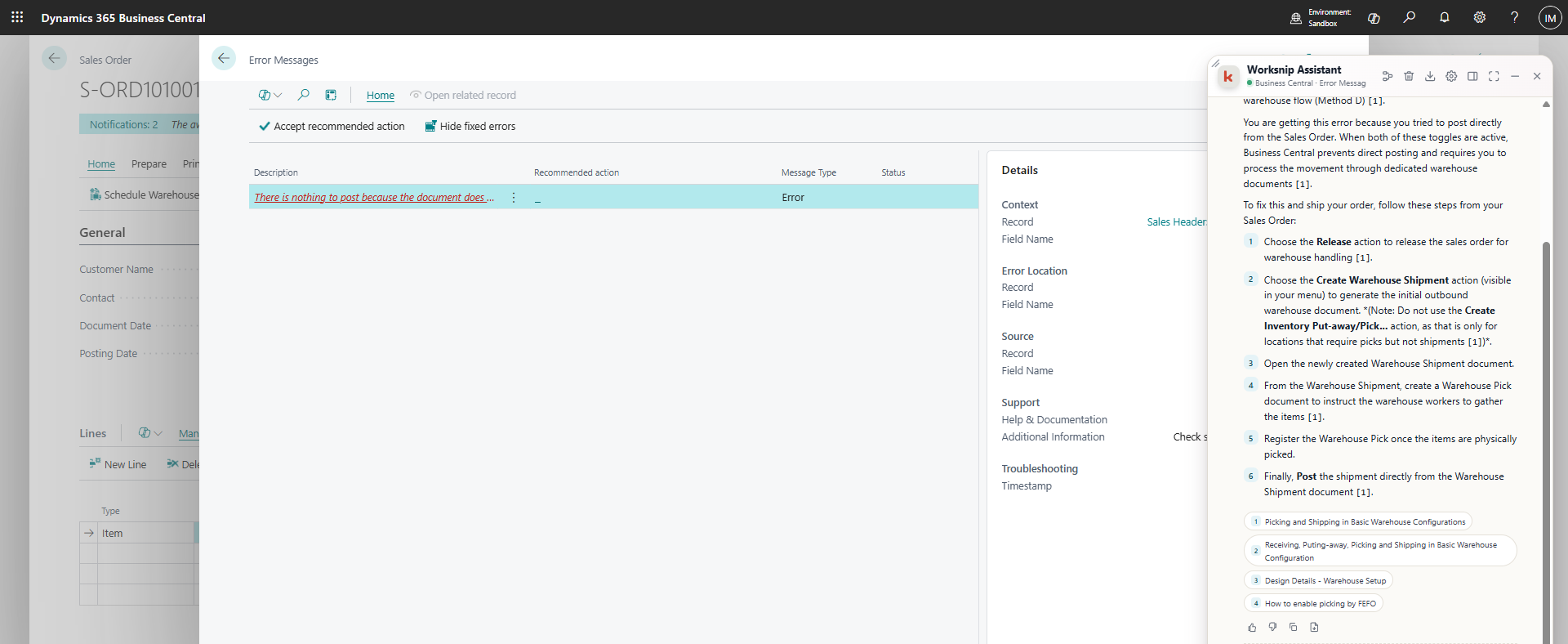This screenshot has height=644, width=1568.
Task: Click Accept recommended action
Action: (332, 127)
